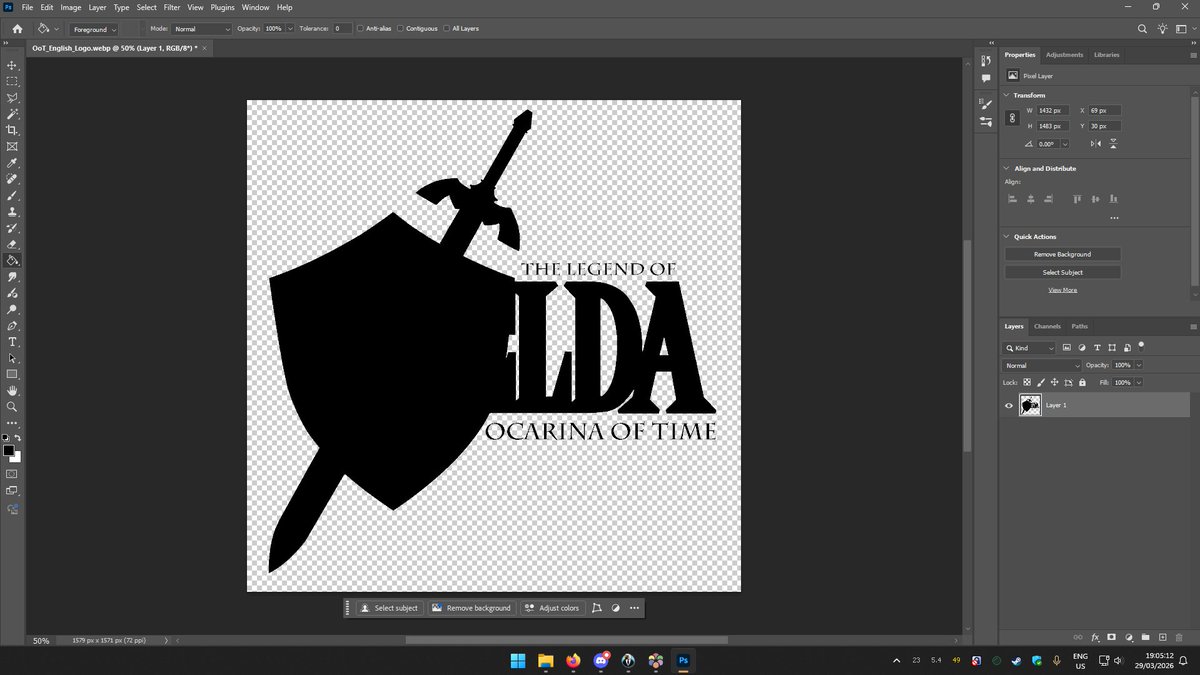Flip layer horizontally in Properties
The height and width of the screenshot is (675, 1200).
[1096, 144]
